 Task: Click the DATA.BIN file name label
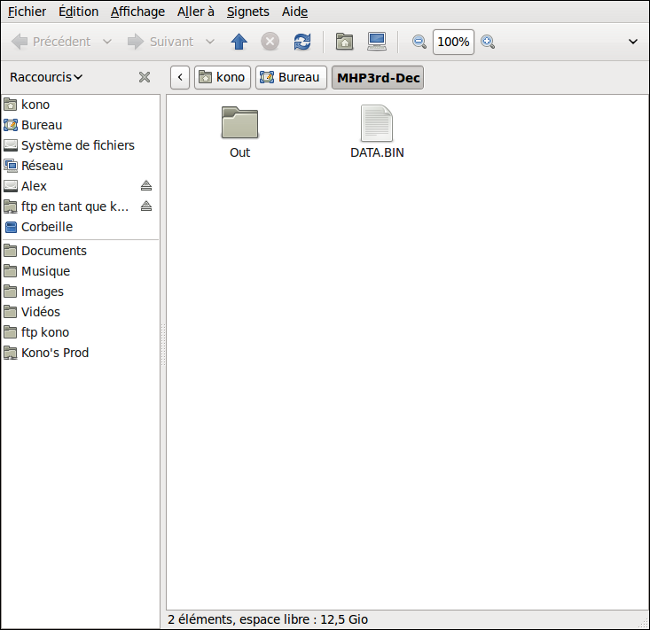377,153
